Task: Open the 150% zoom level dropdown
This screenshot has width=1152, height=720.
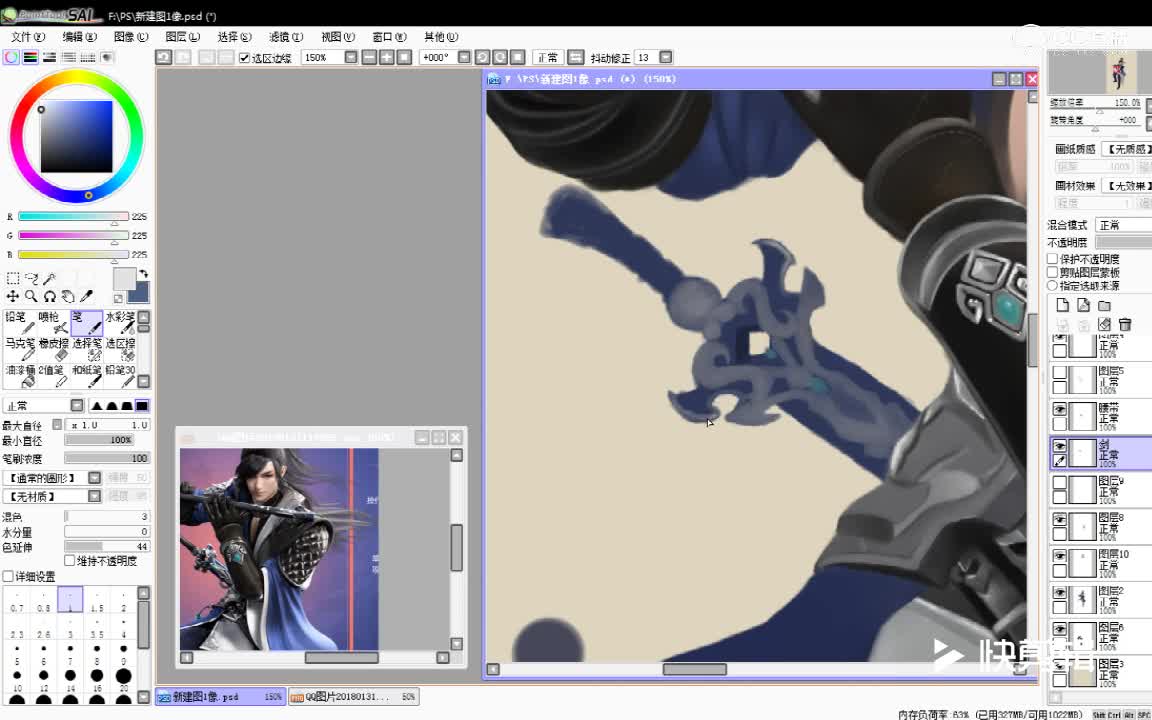Action: 350,58
